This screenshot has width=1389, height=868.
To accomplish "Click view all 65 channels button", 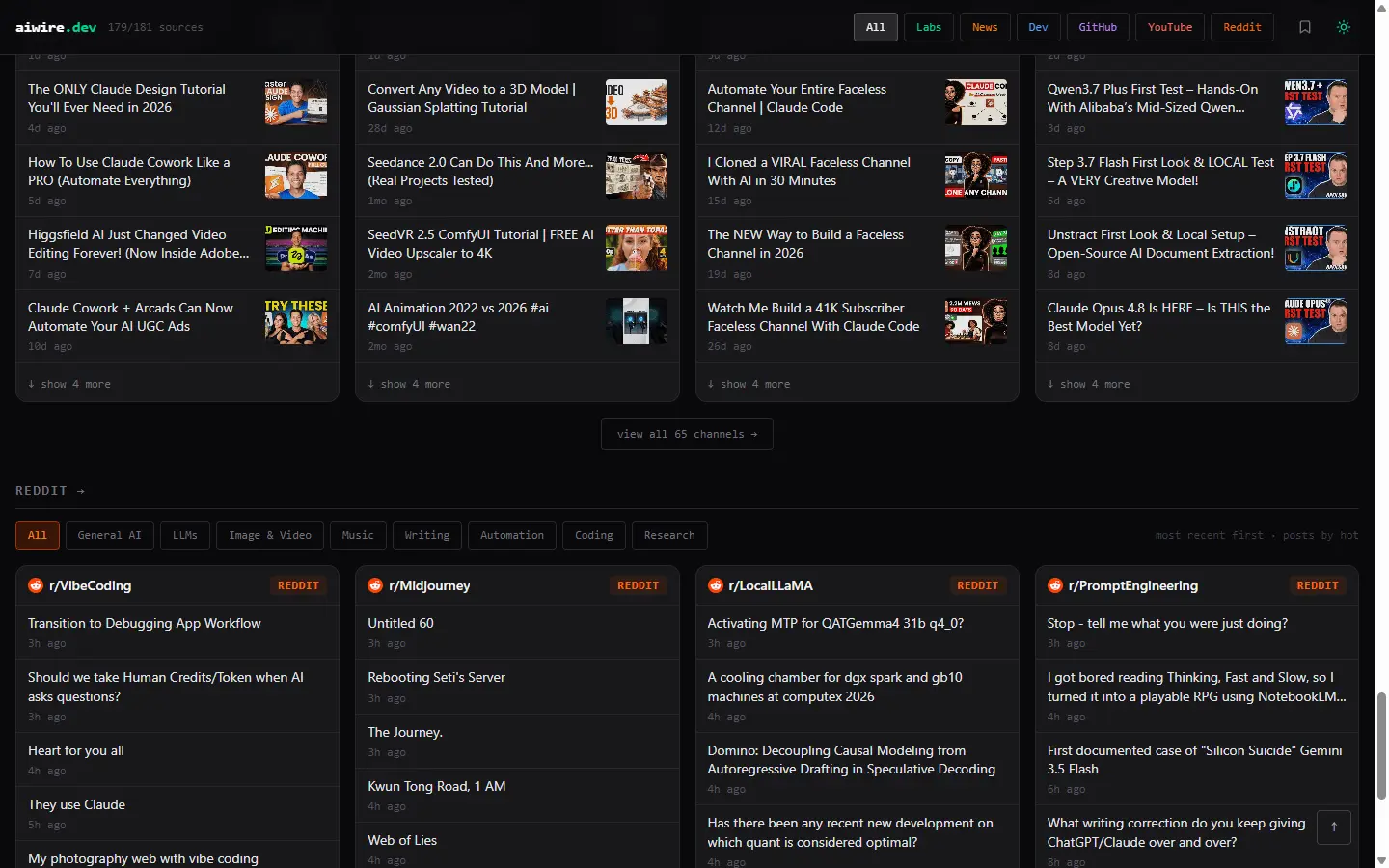I will pyautogui.click(x=687, y=434).
